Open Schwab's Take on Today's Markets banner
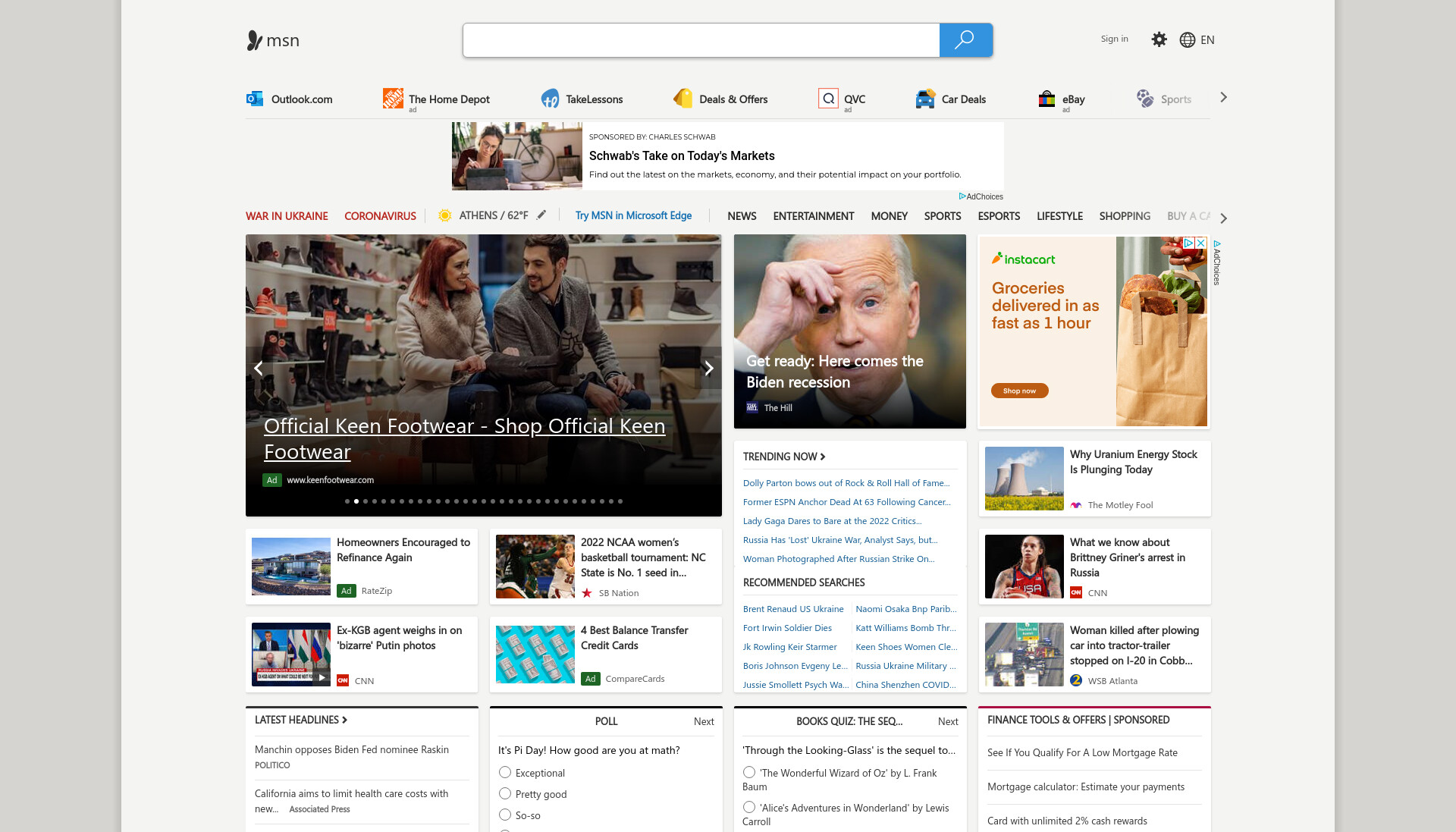Screen dimensions: 1456x832 pos(728,156)
